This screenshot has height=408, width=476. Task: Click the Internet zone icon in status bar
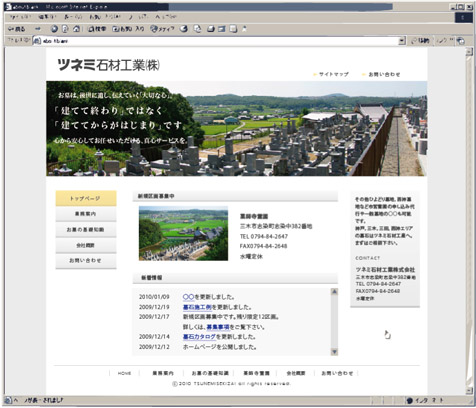[x=410, y=400]
